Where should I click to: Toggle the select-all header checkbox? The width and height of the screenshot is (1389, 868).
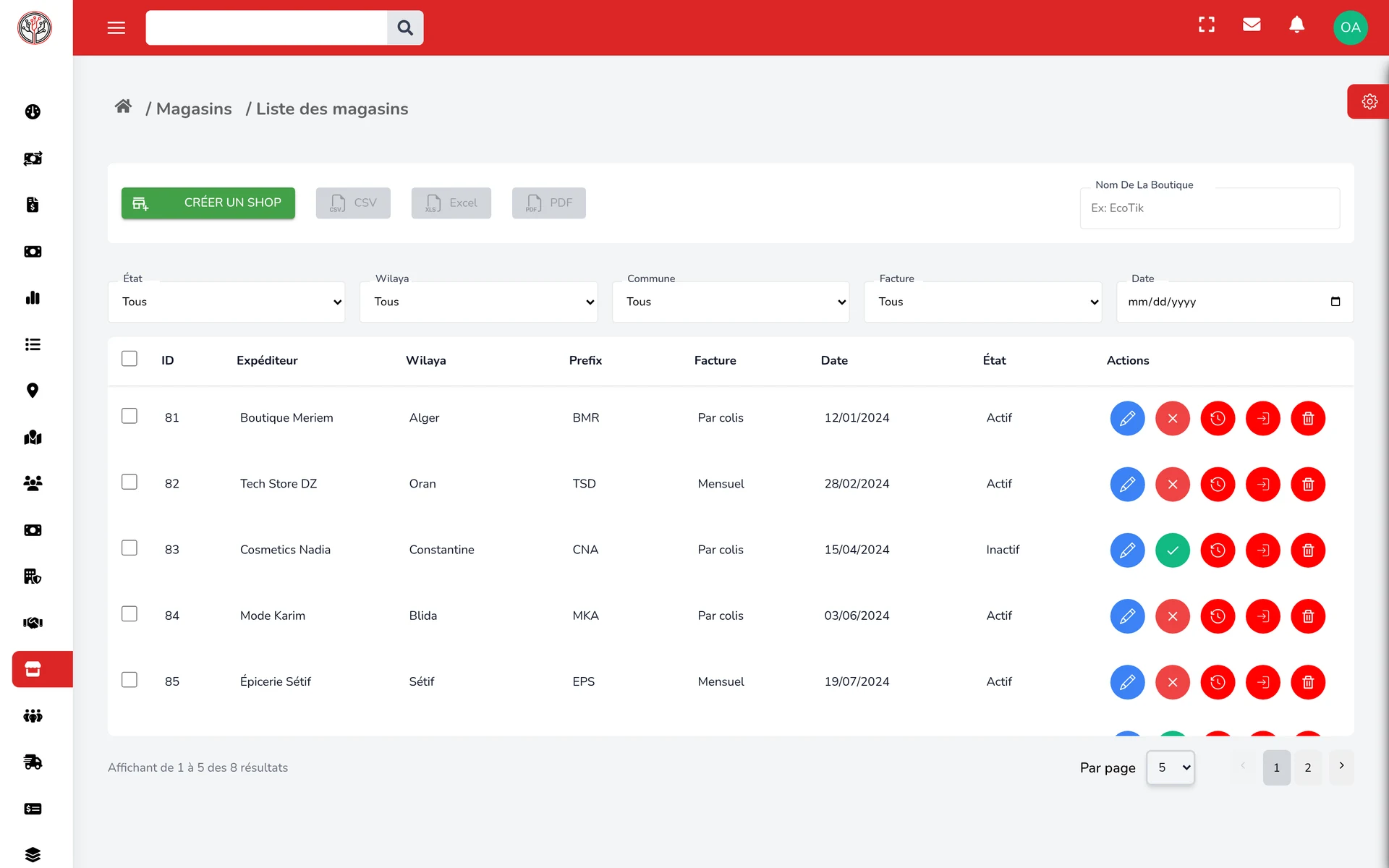coord(129,359)
